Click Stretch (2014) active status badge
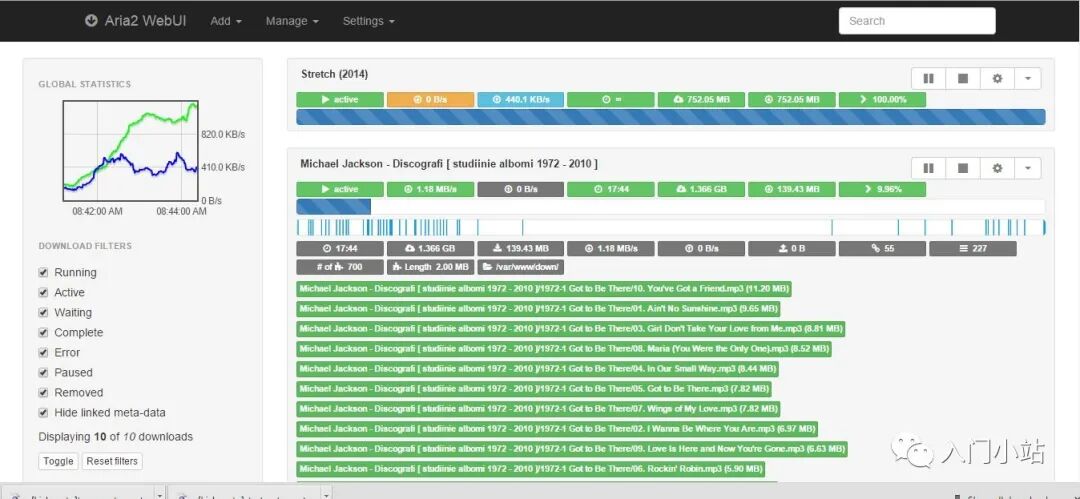1080x499 pixels. (x=340, y=99)
